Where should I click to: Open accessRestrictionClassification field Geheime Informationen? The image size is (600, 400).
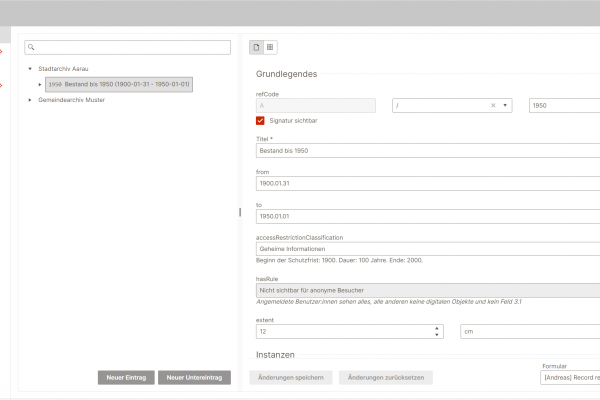tap(428, 249)
